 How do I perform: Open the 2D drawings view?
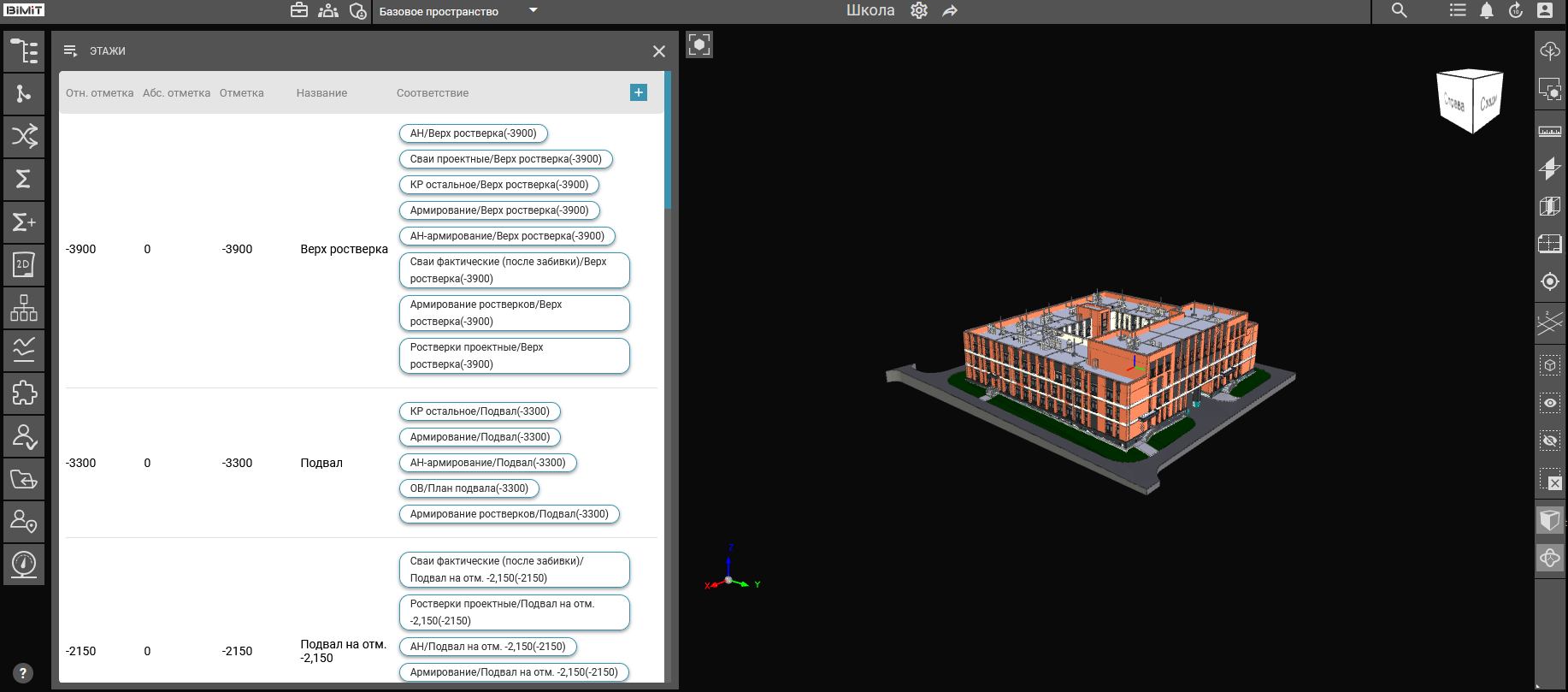click(24, 265)
